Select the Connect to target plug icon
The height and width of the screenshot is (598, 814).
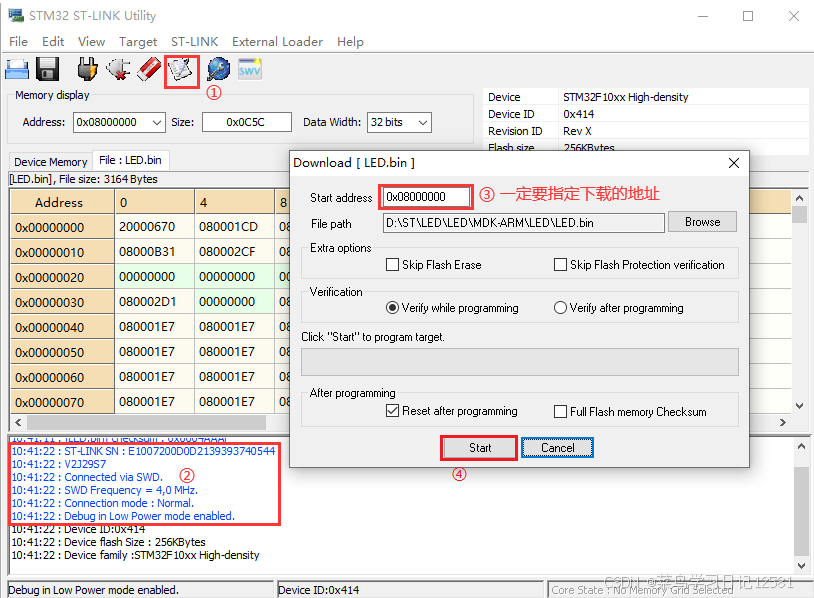[x=87, y=68]
